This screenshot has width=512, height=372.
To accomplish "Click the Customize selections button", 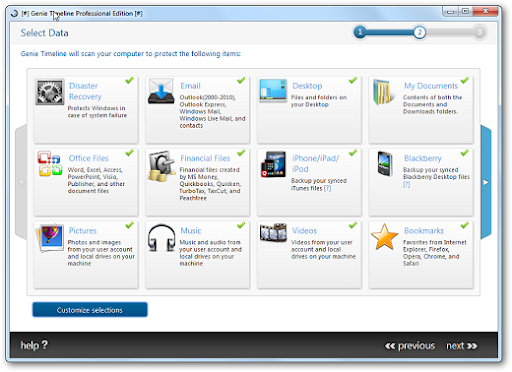I will (x=90, y=310).
